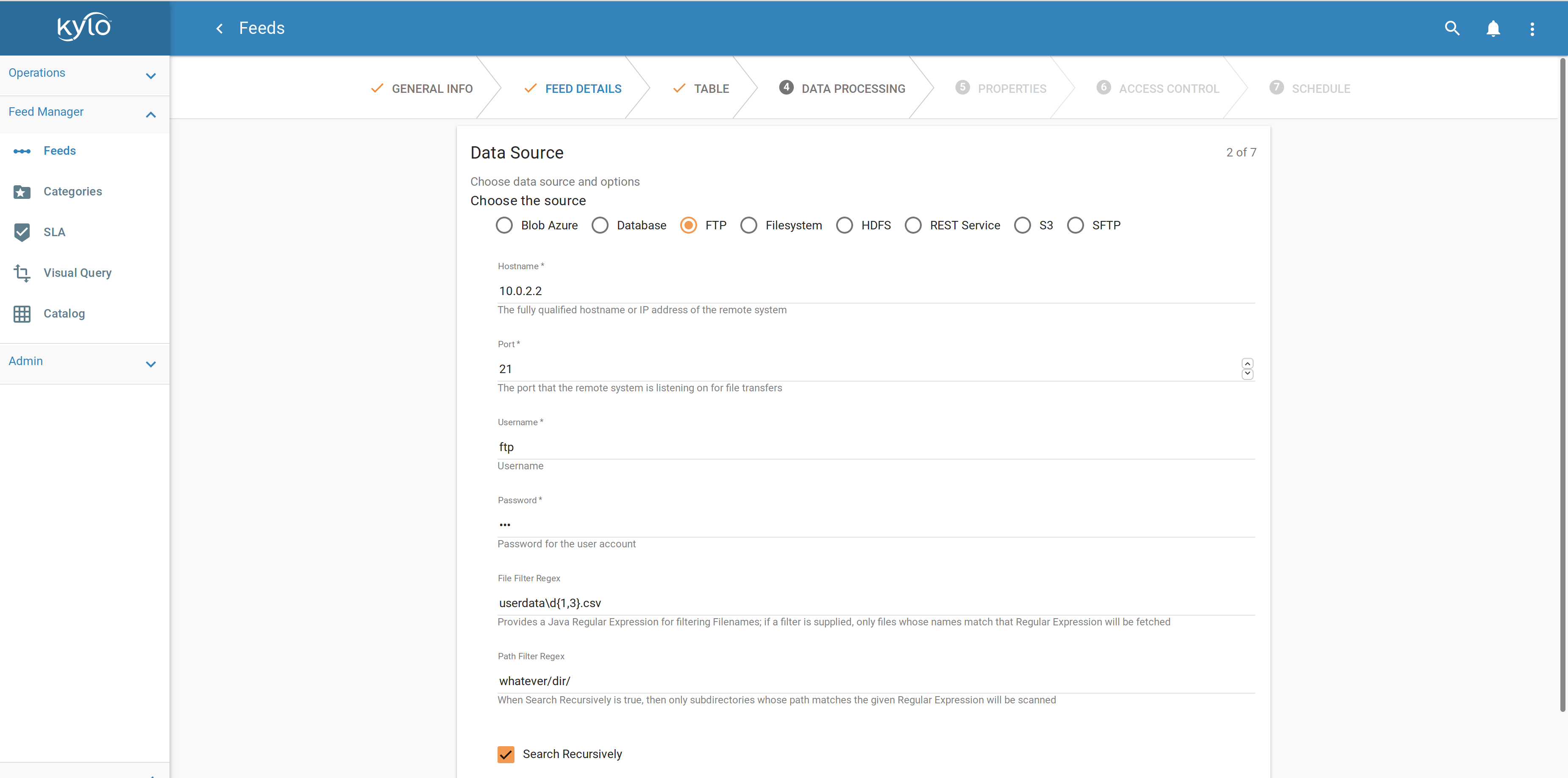This screenshot has width=1568, height=778.
Task: Increase port with stepper up arrow
Action: click(x=1247, y=363)
